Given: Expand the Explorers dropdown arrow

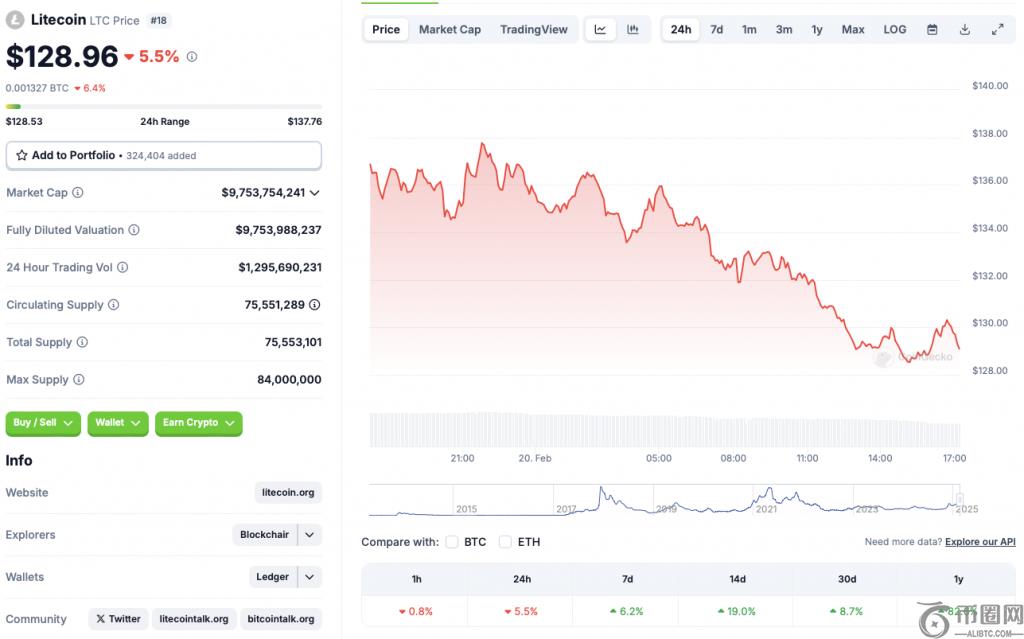Looking at the screenshot, I should 310,535.
